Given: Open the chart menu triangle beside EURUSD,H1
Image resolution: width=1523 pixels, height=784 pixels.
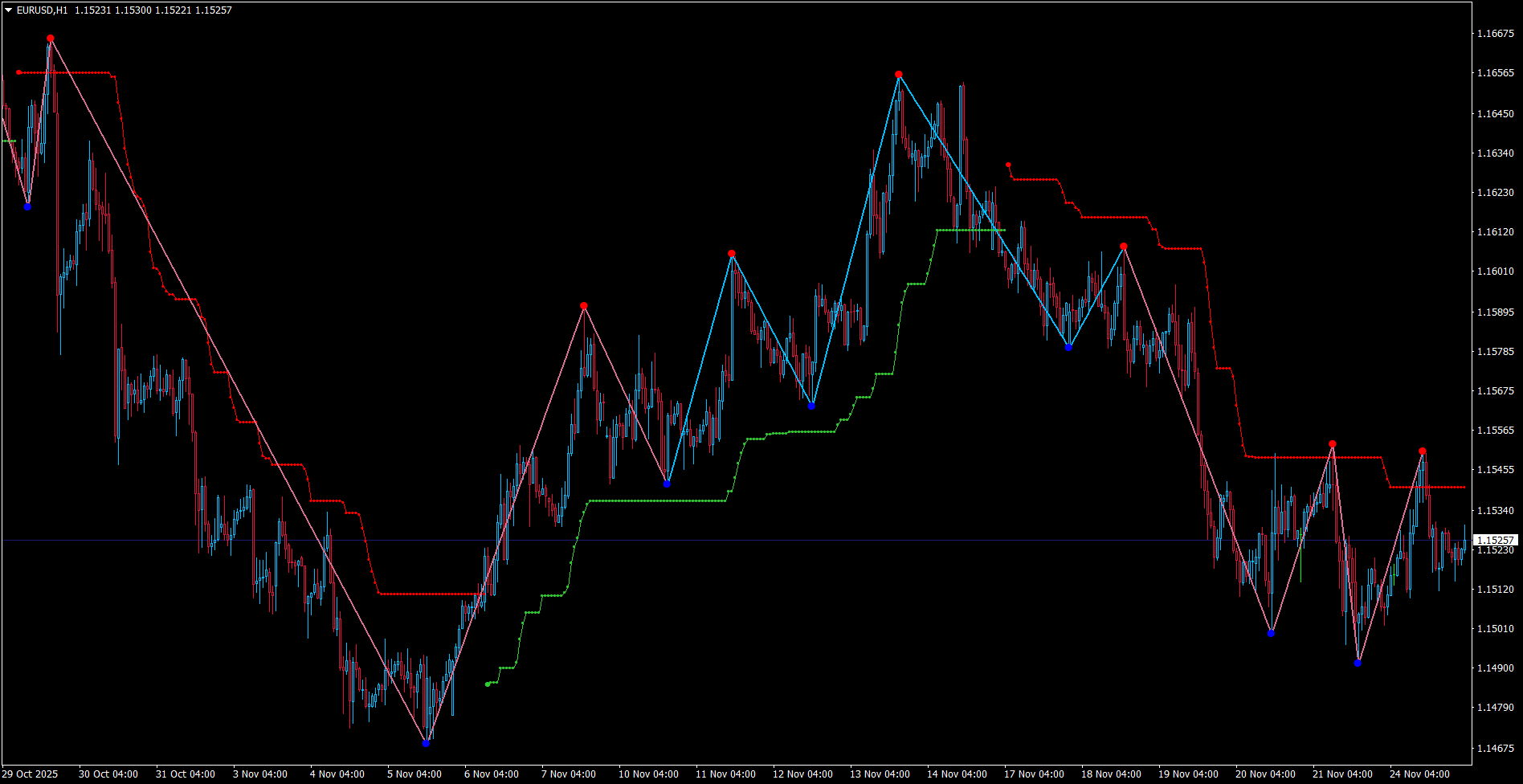Looking at the screenshot, I should coord(9,10).
